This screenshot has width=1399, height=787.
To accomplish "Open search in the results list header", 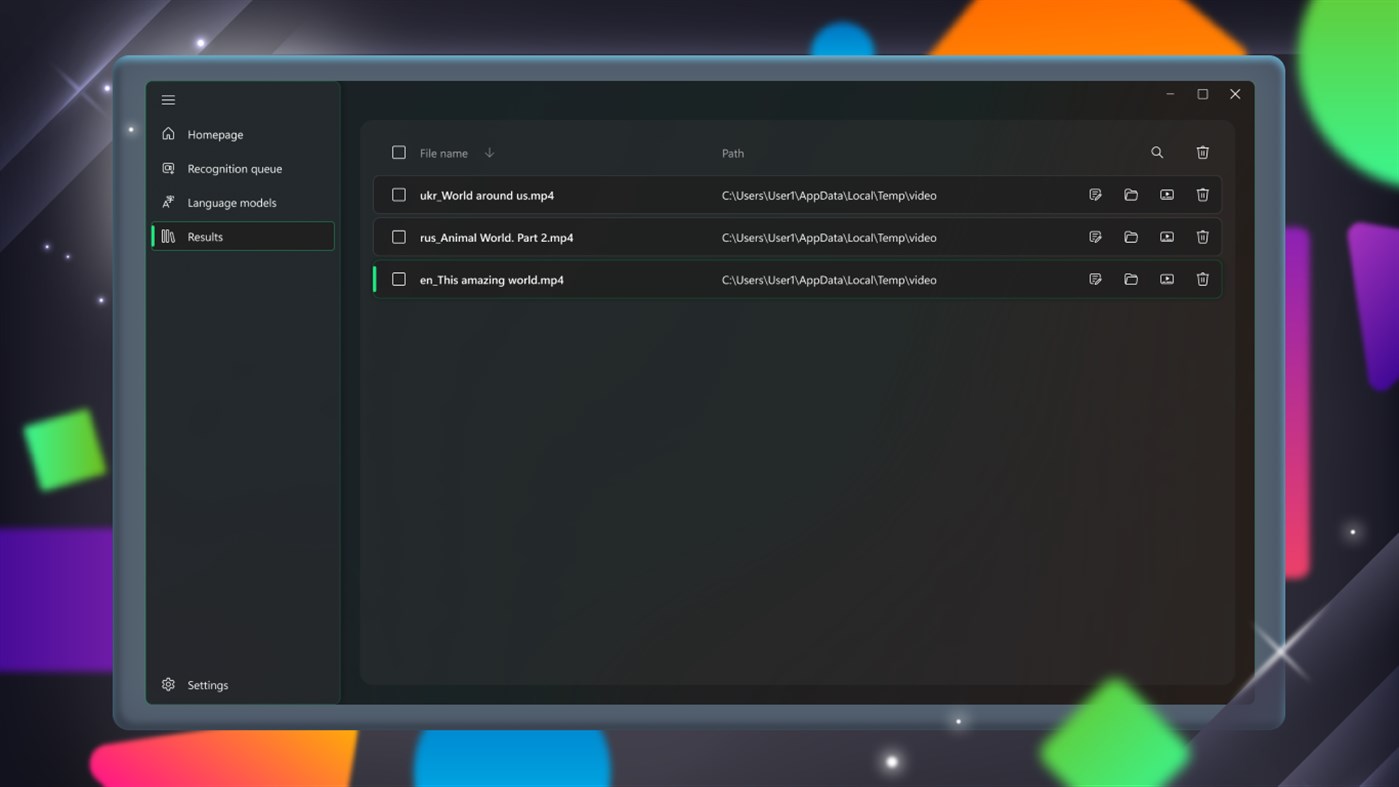I will point(1157,152).
